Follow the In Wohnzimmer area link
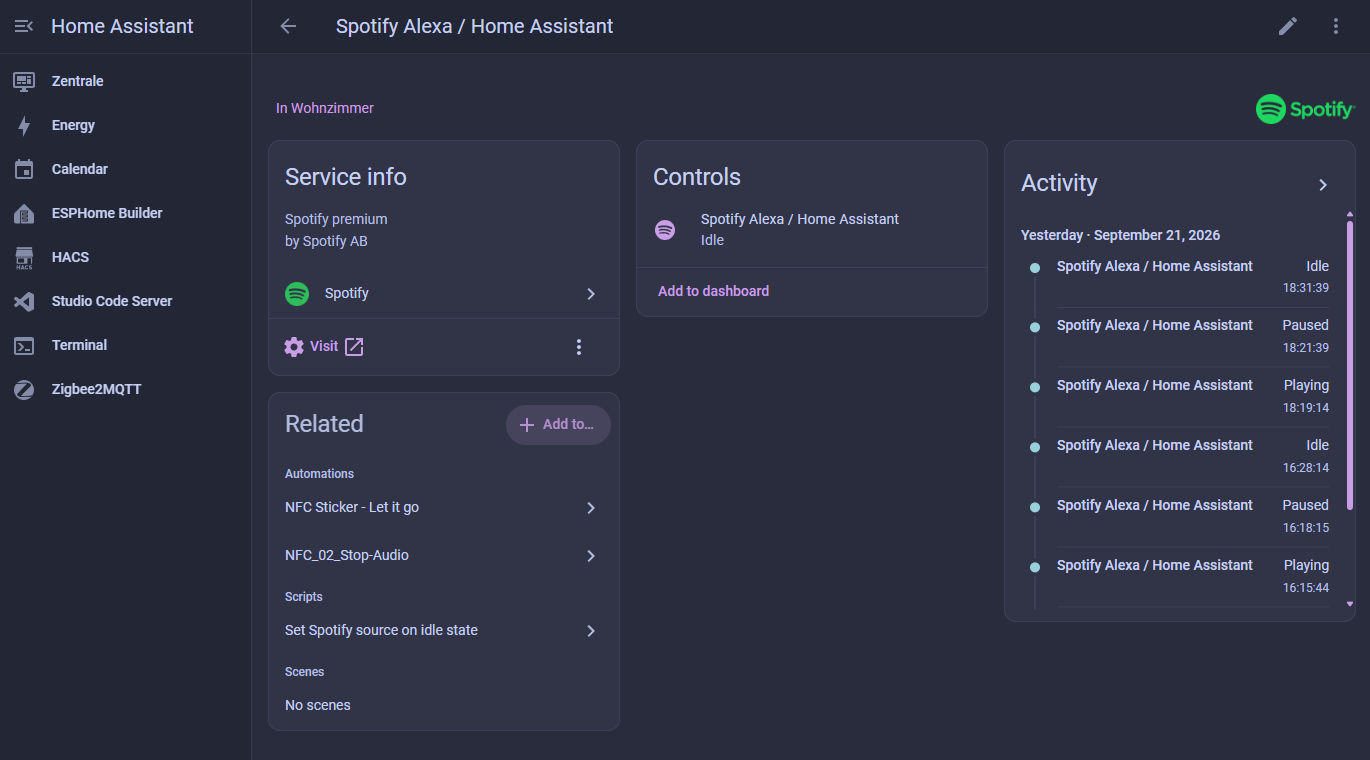Screen dimensions: 1370x760 point(325,108)
